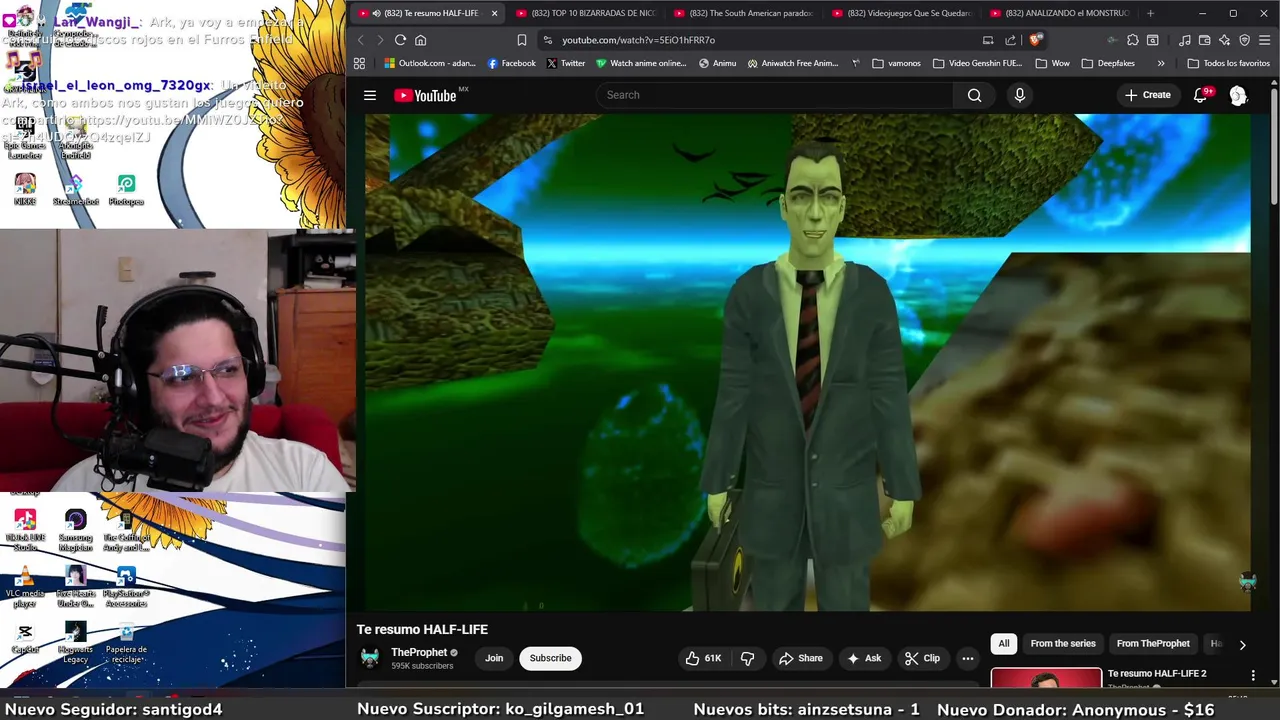Open Todos los favoritos bookmarks folder

(1228, 63)
